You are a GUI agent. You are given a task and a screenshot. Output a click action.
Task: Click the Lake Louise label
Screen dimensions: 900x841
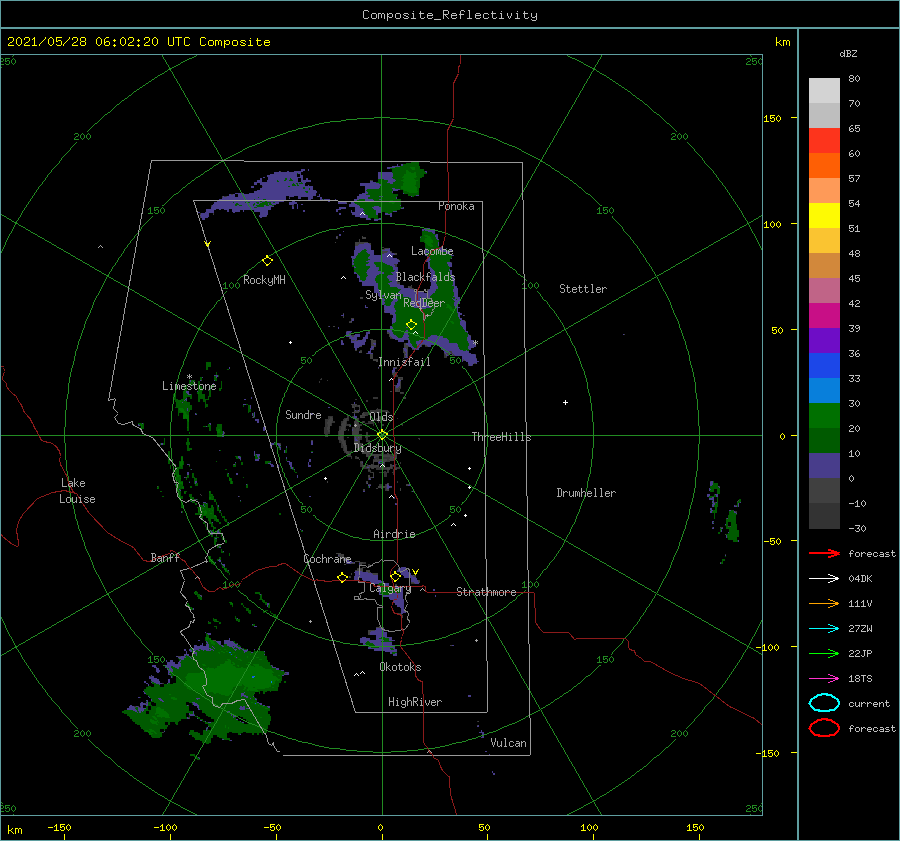[x=77, y=491]
